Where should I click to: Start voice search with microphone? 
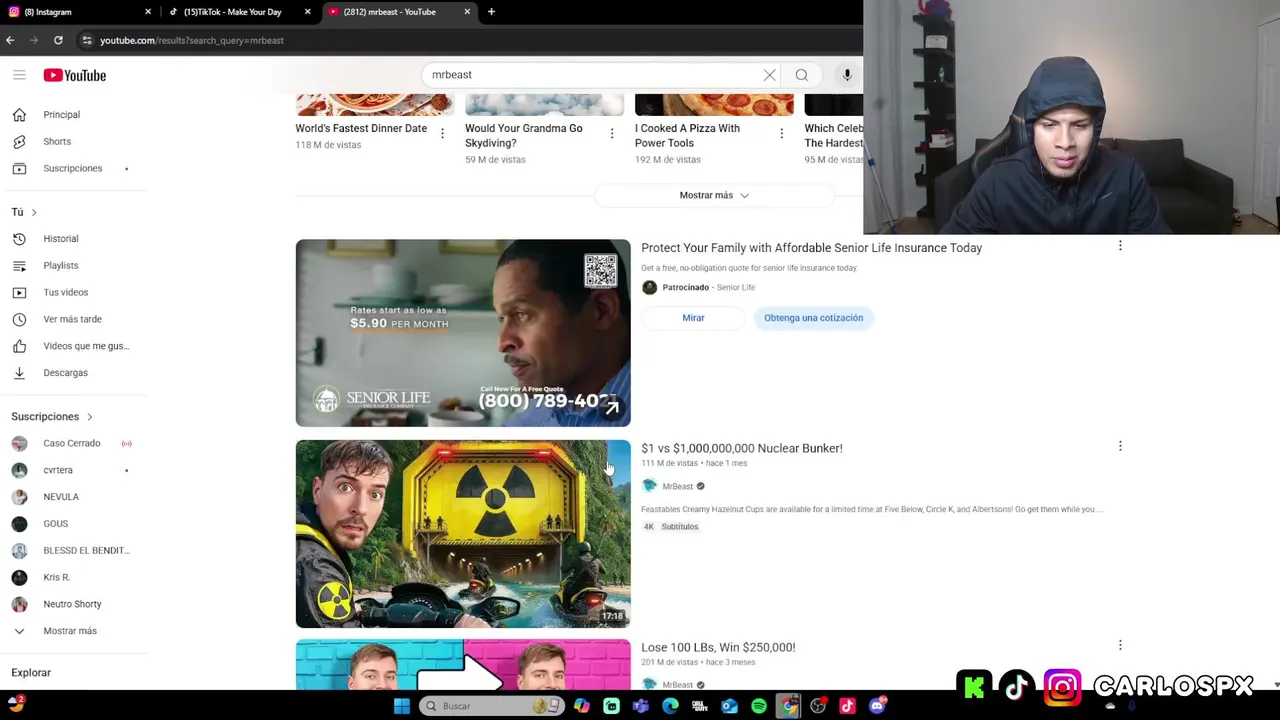click(x=847, y=75)
